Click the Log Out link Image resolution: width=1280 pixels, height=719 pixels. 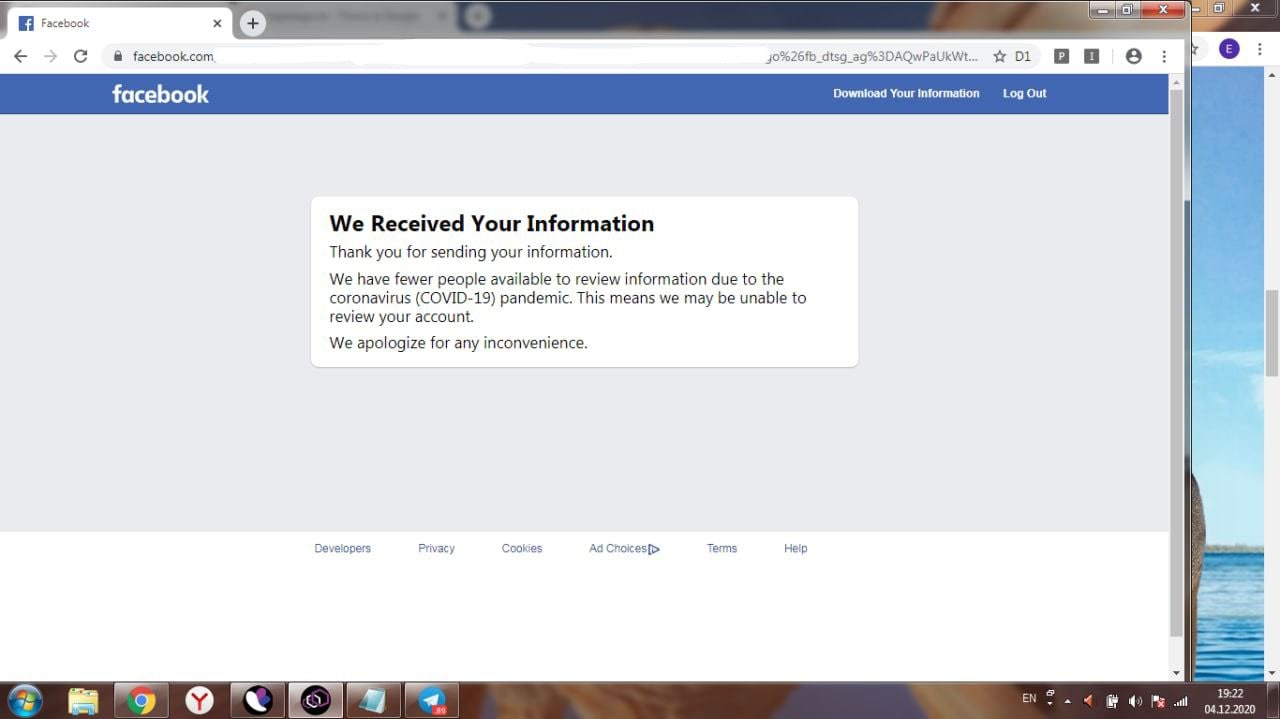[1024, 93]
